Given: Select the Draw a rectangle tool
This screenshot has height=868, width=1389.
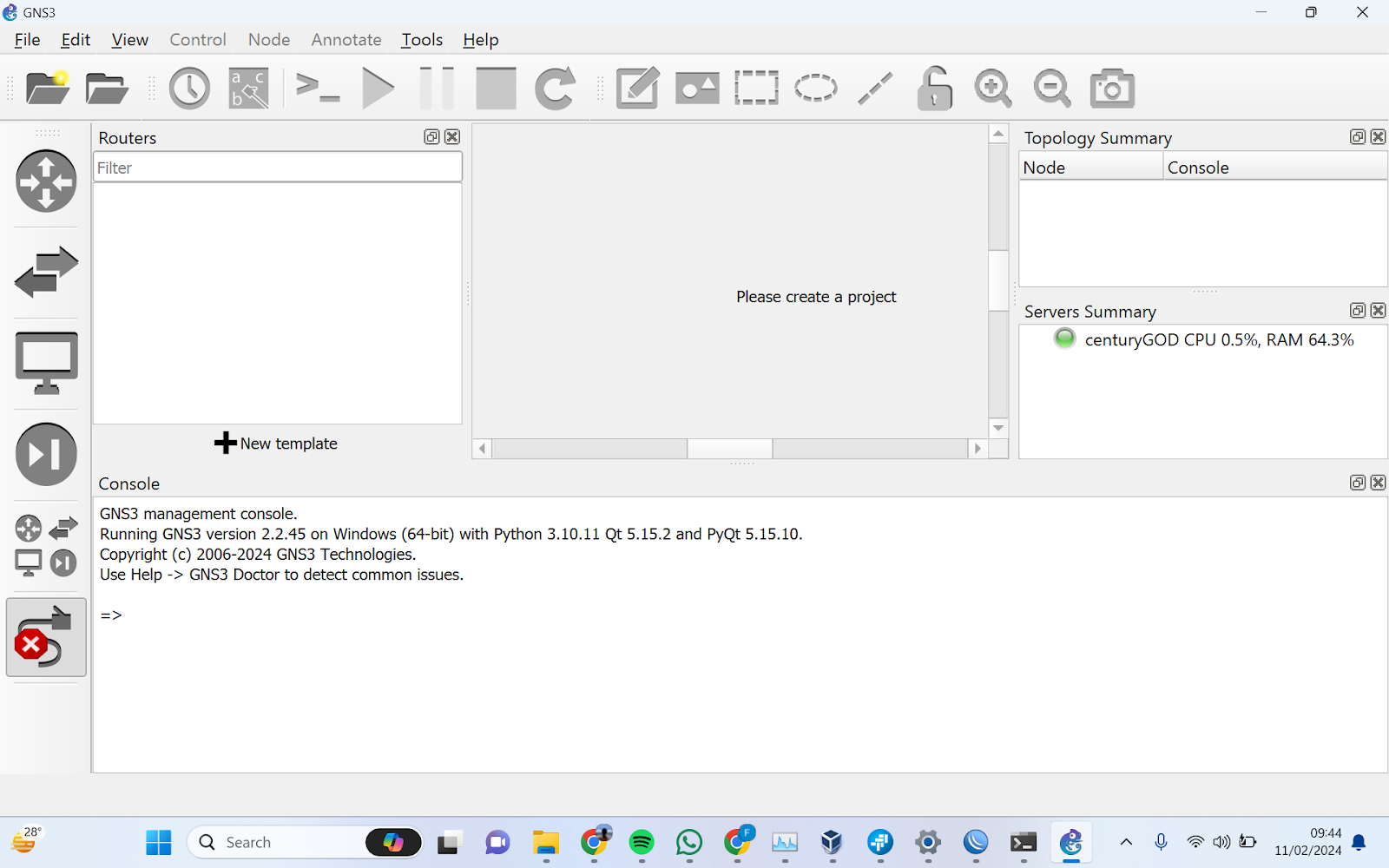Looking at the screenshot, I should click(756, 88).
